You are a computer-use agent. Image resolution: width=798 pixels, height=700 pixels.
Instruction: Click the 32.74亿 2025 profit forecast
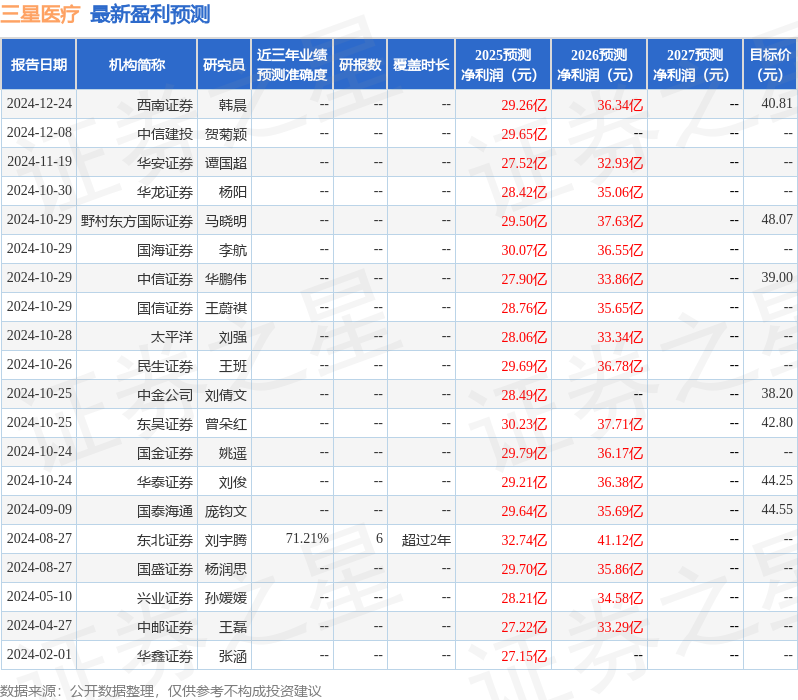click(524, 541)
